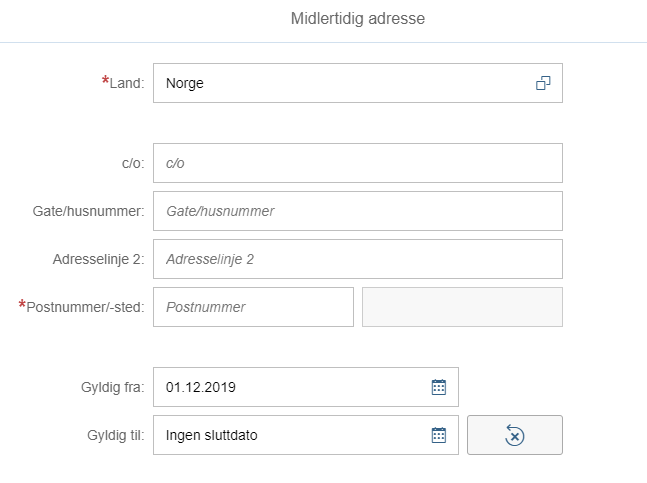Screen dimensions: 647x483
Task: Open calendar picker for Gyldig fra
Action: [x=439, y=387]
